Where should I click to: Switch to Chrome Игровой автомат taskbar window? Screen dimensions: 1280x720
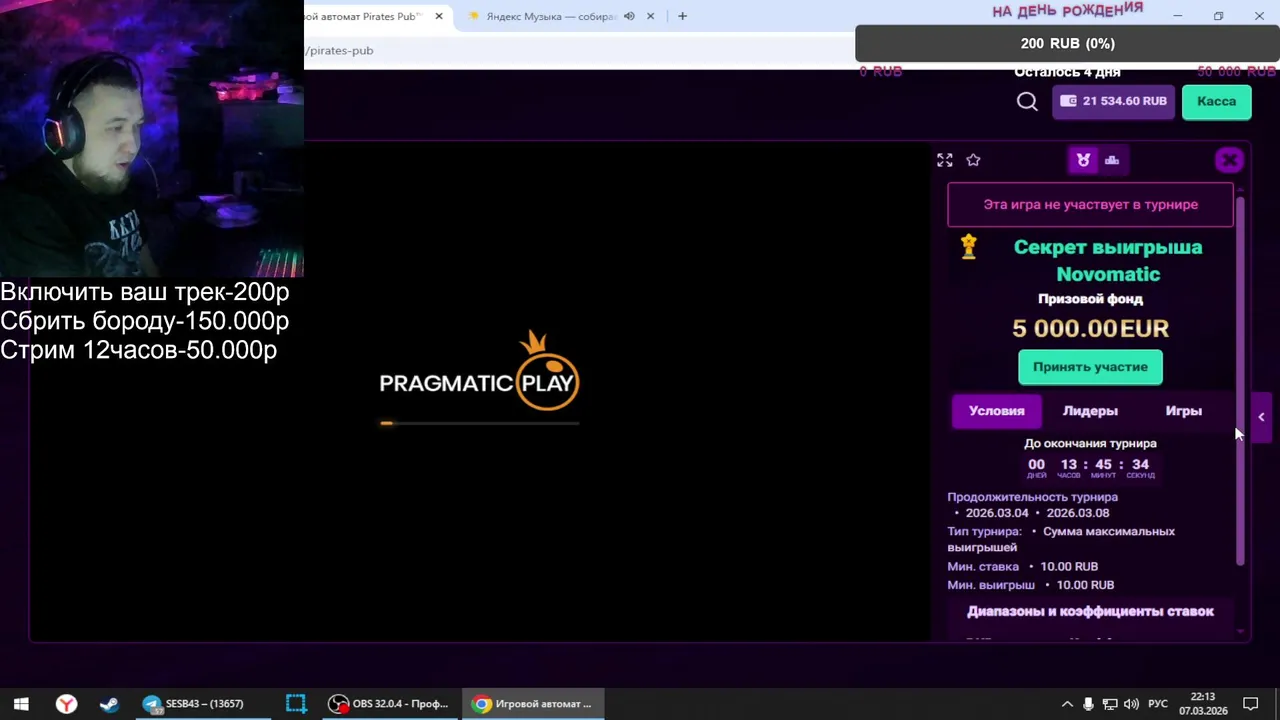click(532, 704)
